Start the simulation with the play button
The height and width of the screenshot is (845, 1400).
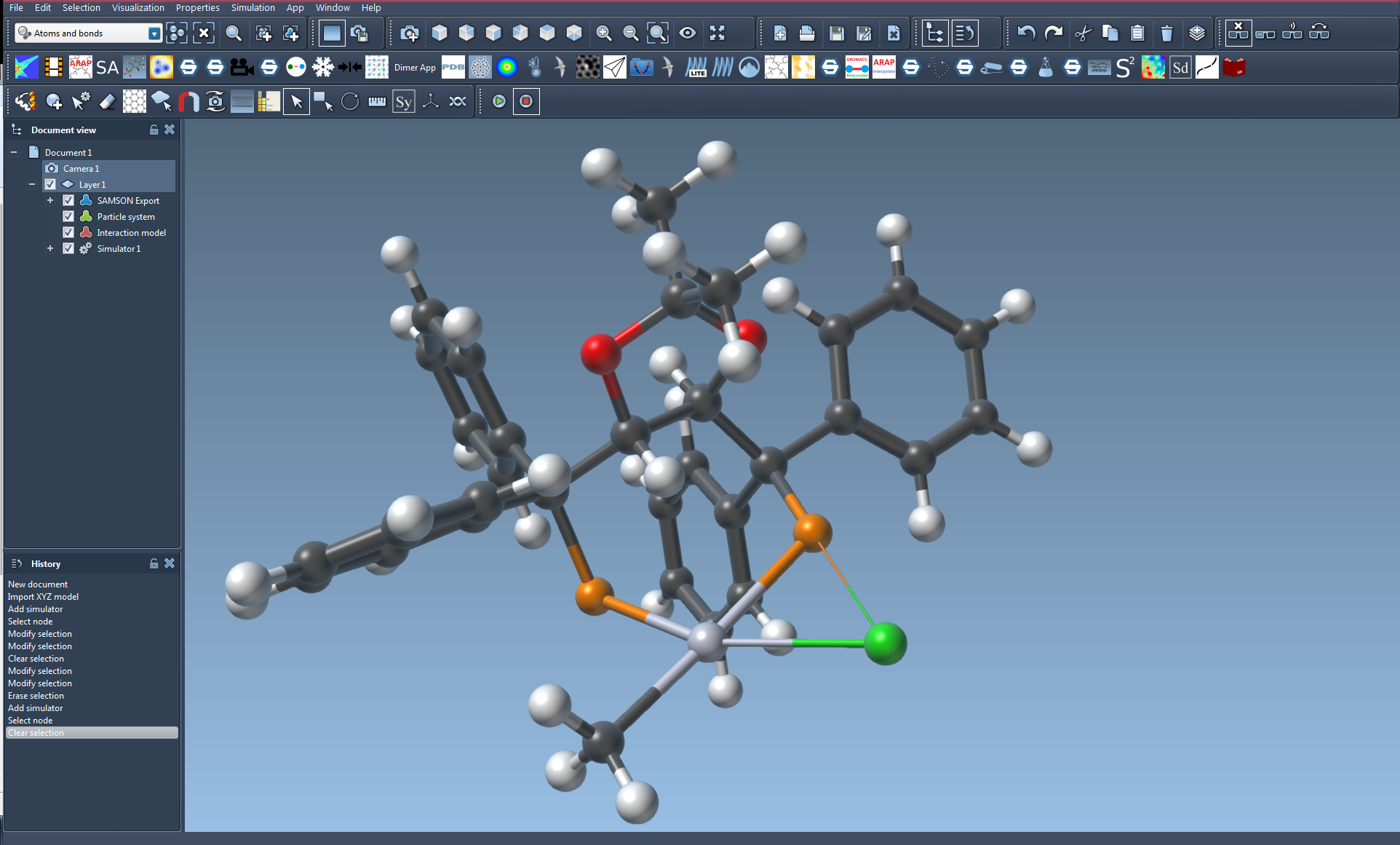(499, 101)
